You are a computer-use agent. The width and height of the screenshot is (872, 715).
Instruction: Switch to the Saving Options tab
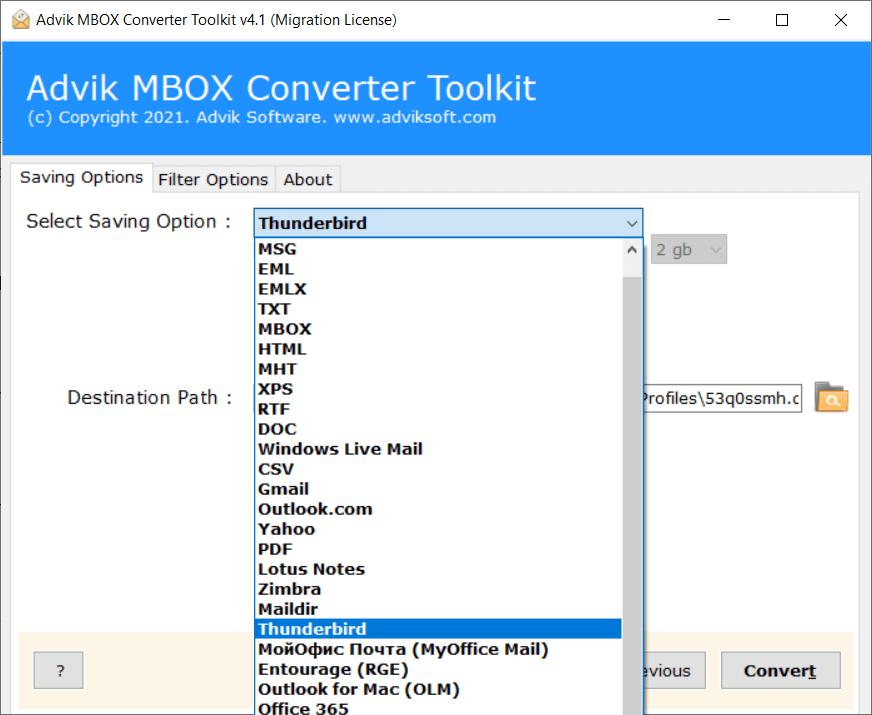click(81, 177)
